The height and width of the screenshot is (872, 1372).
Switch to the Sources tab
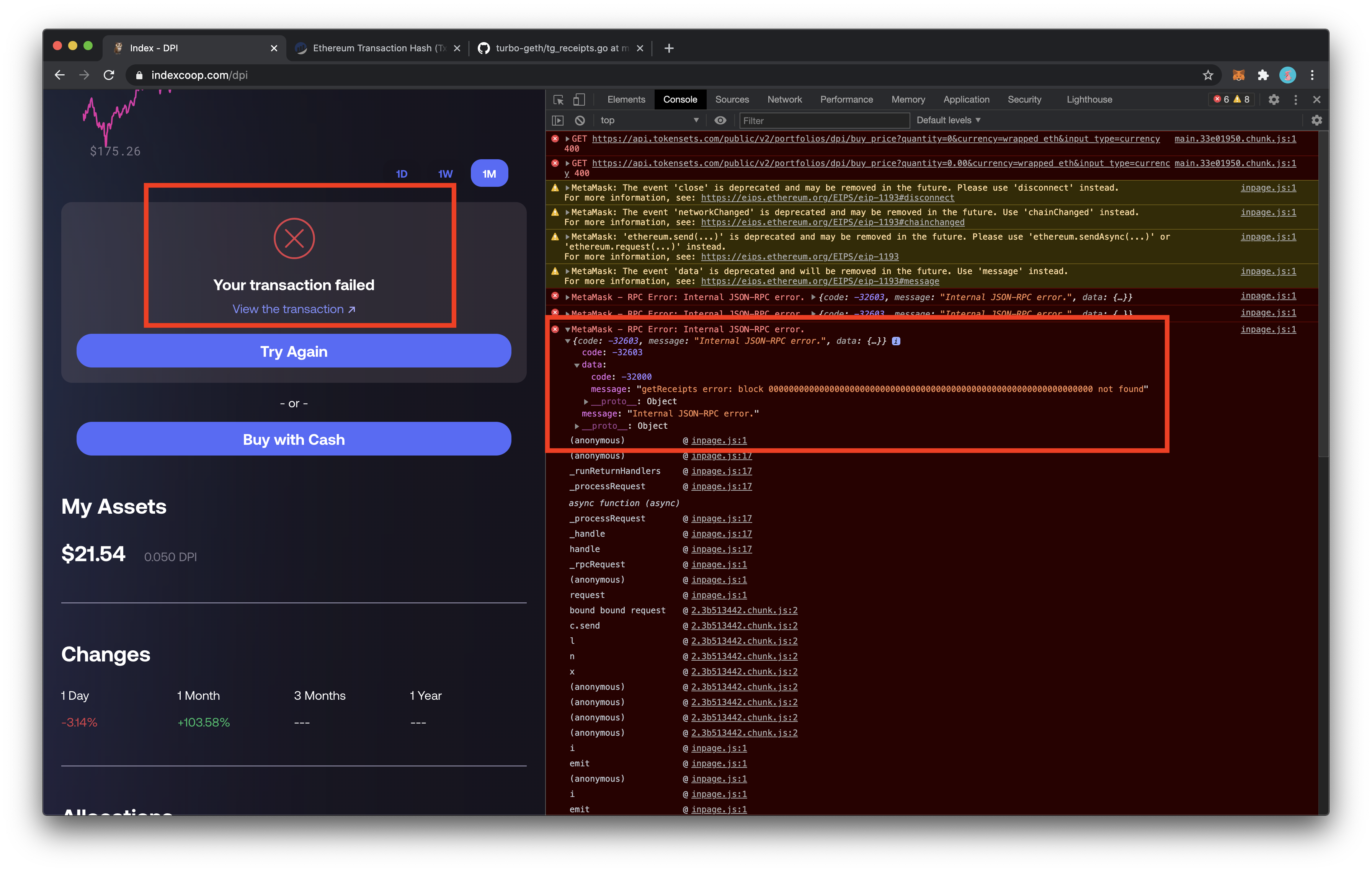pyautogui.click(x=732, y=100)
